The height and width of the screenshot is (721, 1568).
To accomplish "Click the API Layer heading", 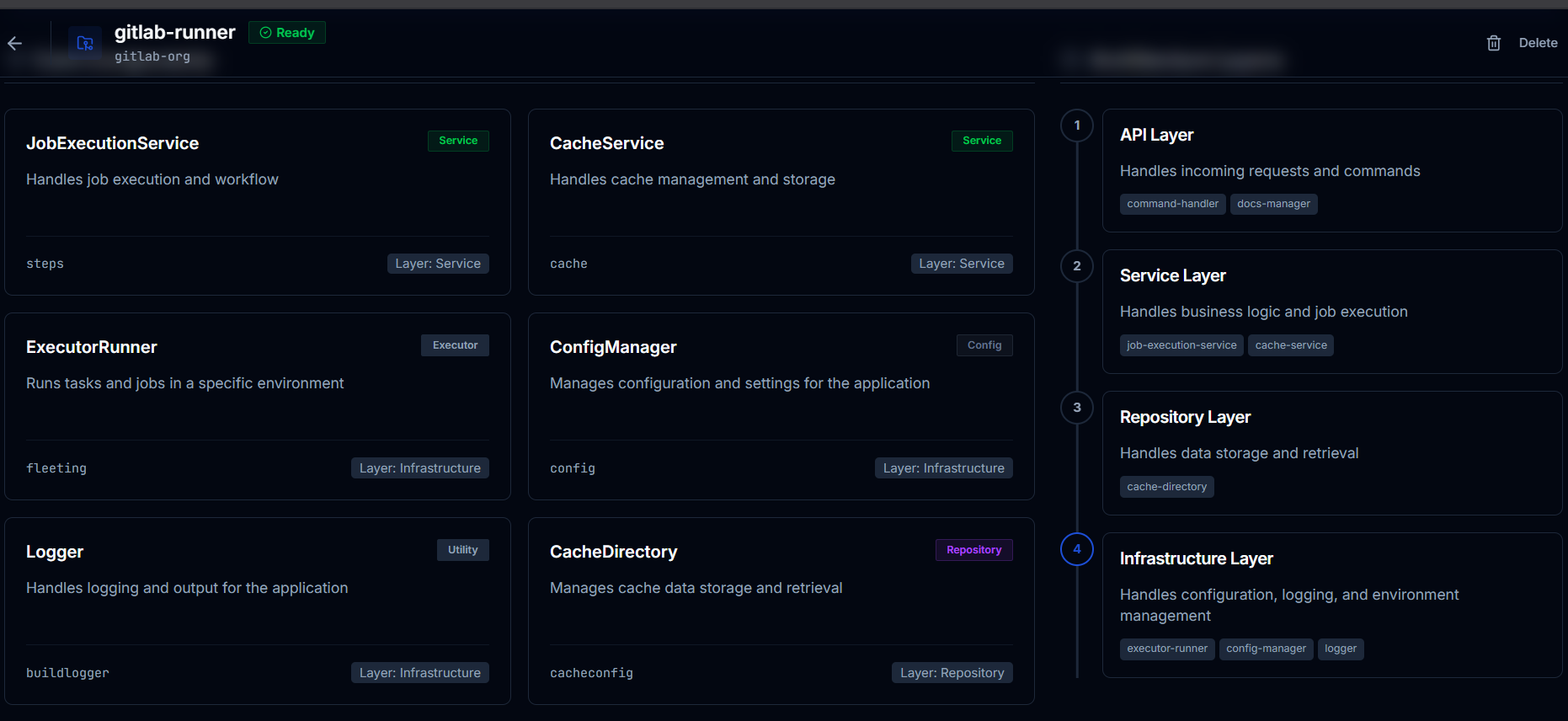I will [x=1157, y=135].
